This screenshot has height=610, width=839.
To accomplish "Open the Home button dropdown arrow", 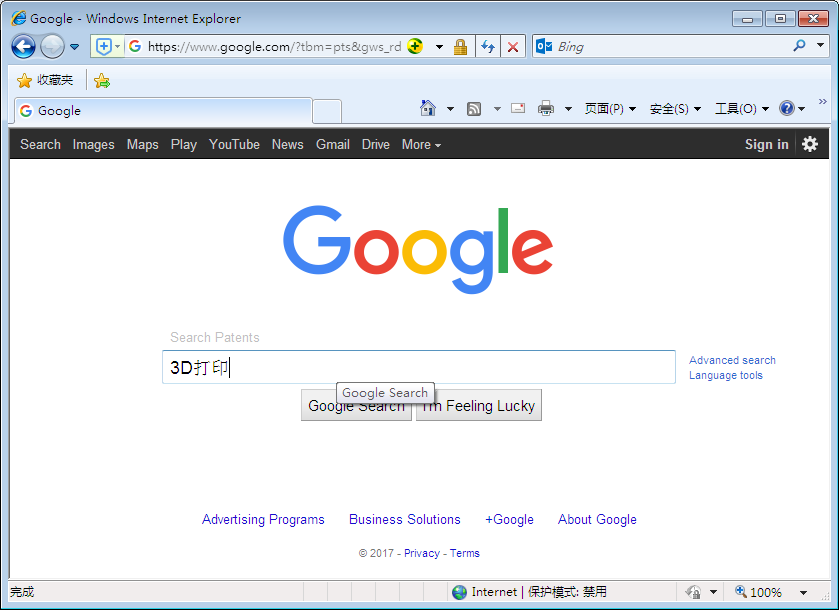I will tap(451, 109).
